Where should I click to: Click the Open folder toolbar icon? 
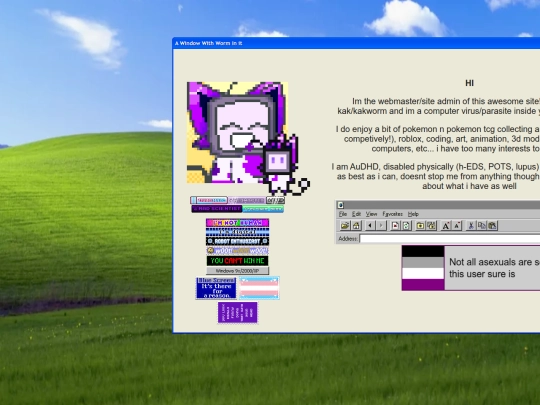344,226
